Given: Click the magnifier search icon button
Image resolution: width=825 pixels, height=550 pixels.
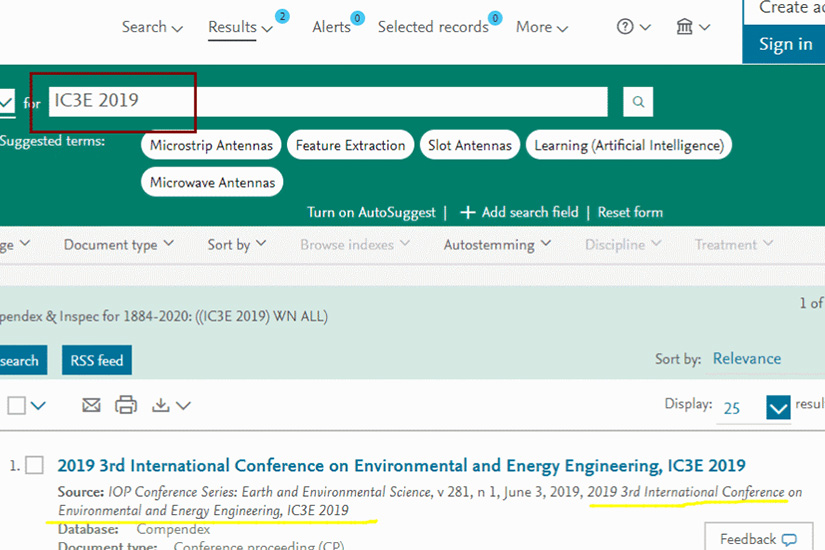Looking at the screenshot, I should 638,101.
